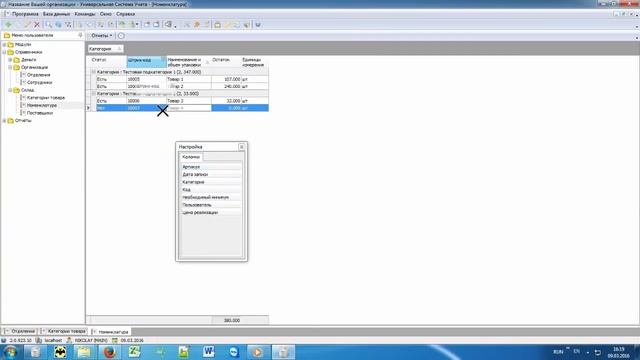Screen dimensions: 640x360
Task: Expand the Деньги folder node
Action: pos(10,60)
